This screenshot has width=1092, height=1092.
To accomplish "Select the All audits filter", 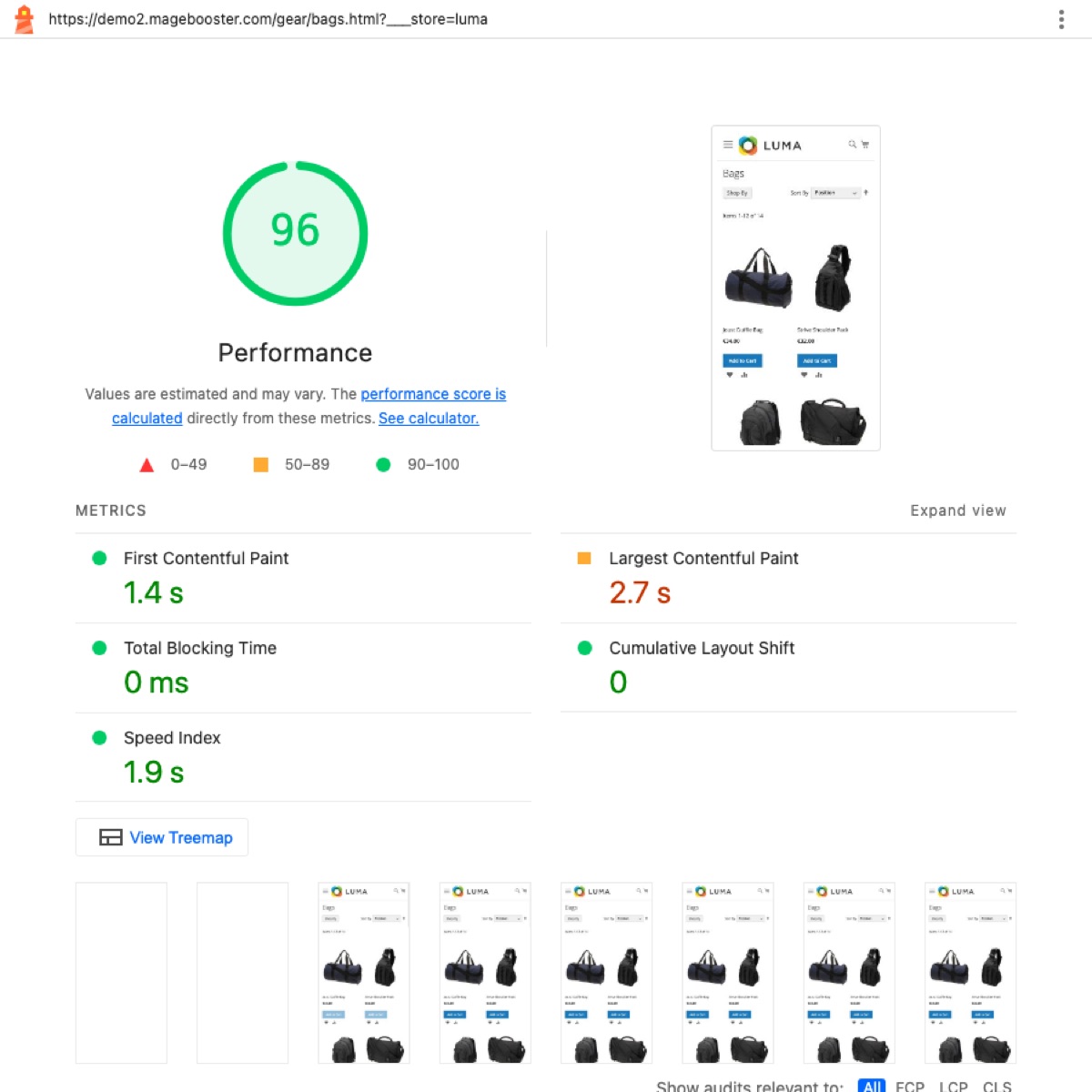I will pyautogui.click(x=872, y=1086).
